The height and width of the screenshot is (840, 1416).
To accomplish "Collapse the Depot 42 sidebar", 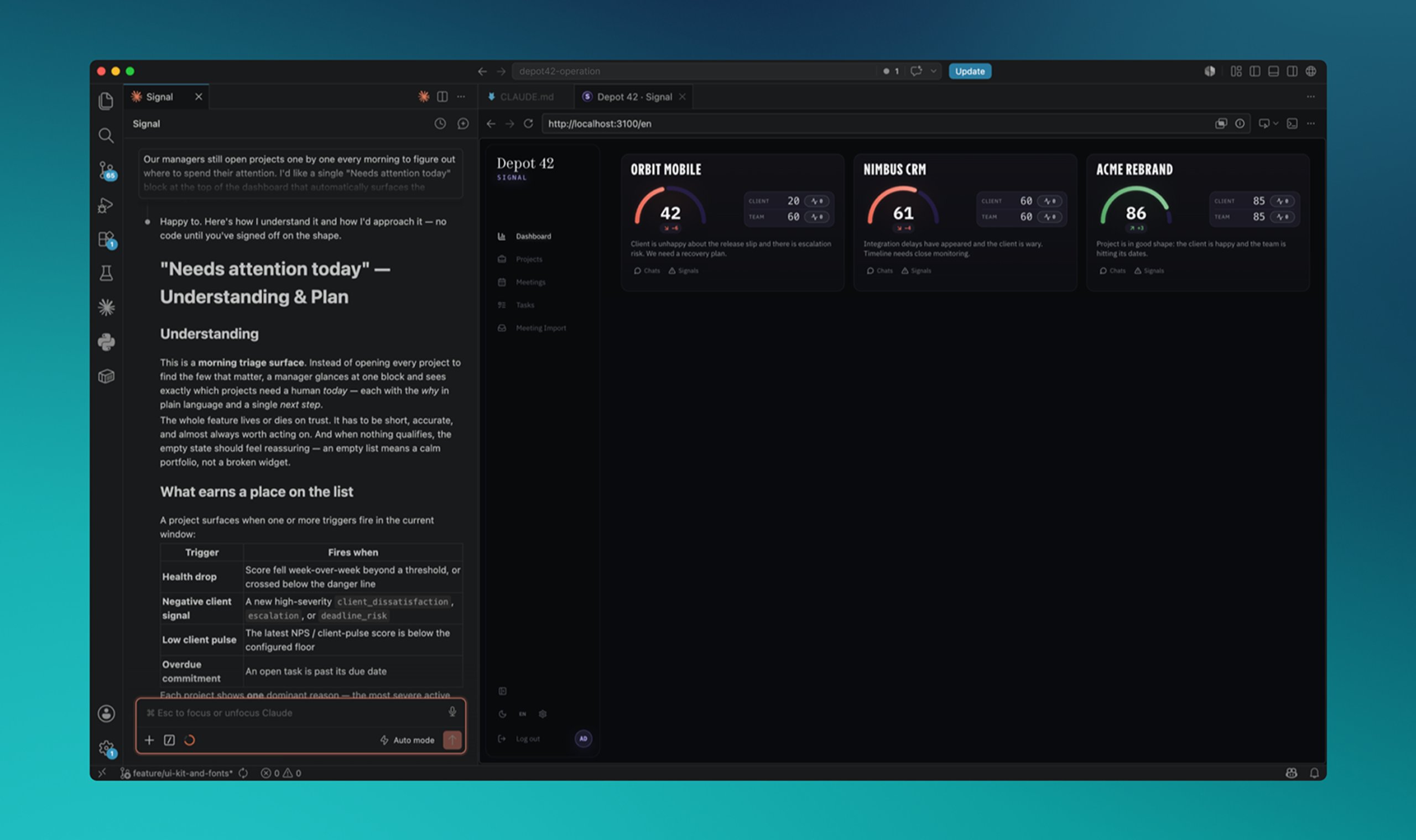I will (x=502, y=691).
